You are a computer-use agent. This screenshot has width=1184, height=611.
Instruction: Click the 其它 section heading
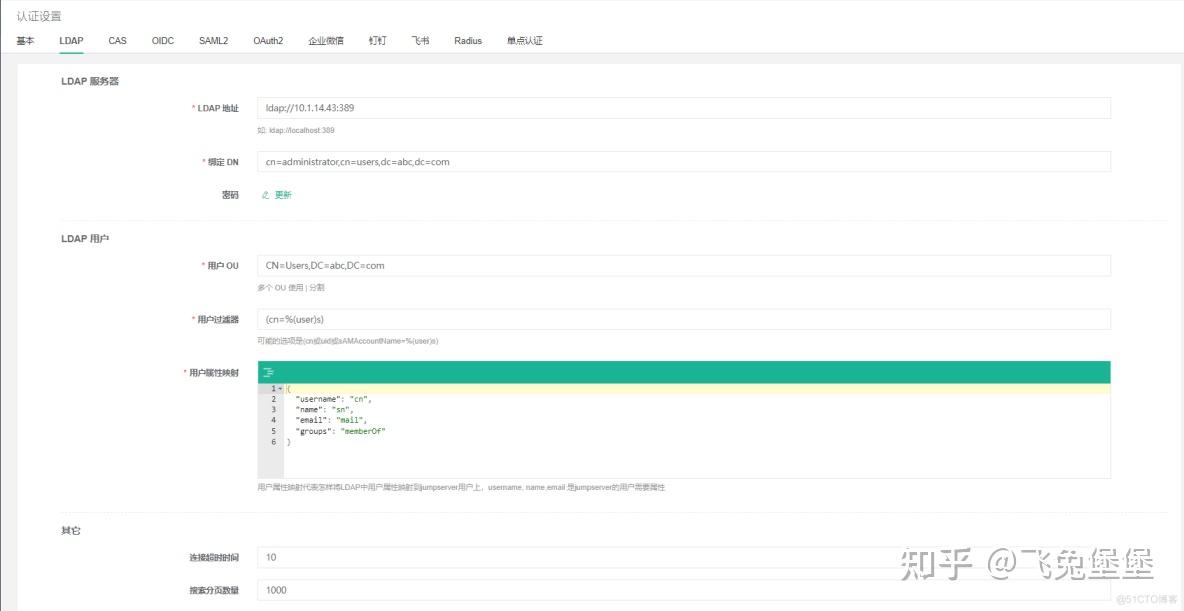(70, 531)
